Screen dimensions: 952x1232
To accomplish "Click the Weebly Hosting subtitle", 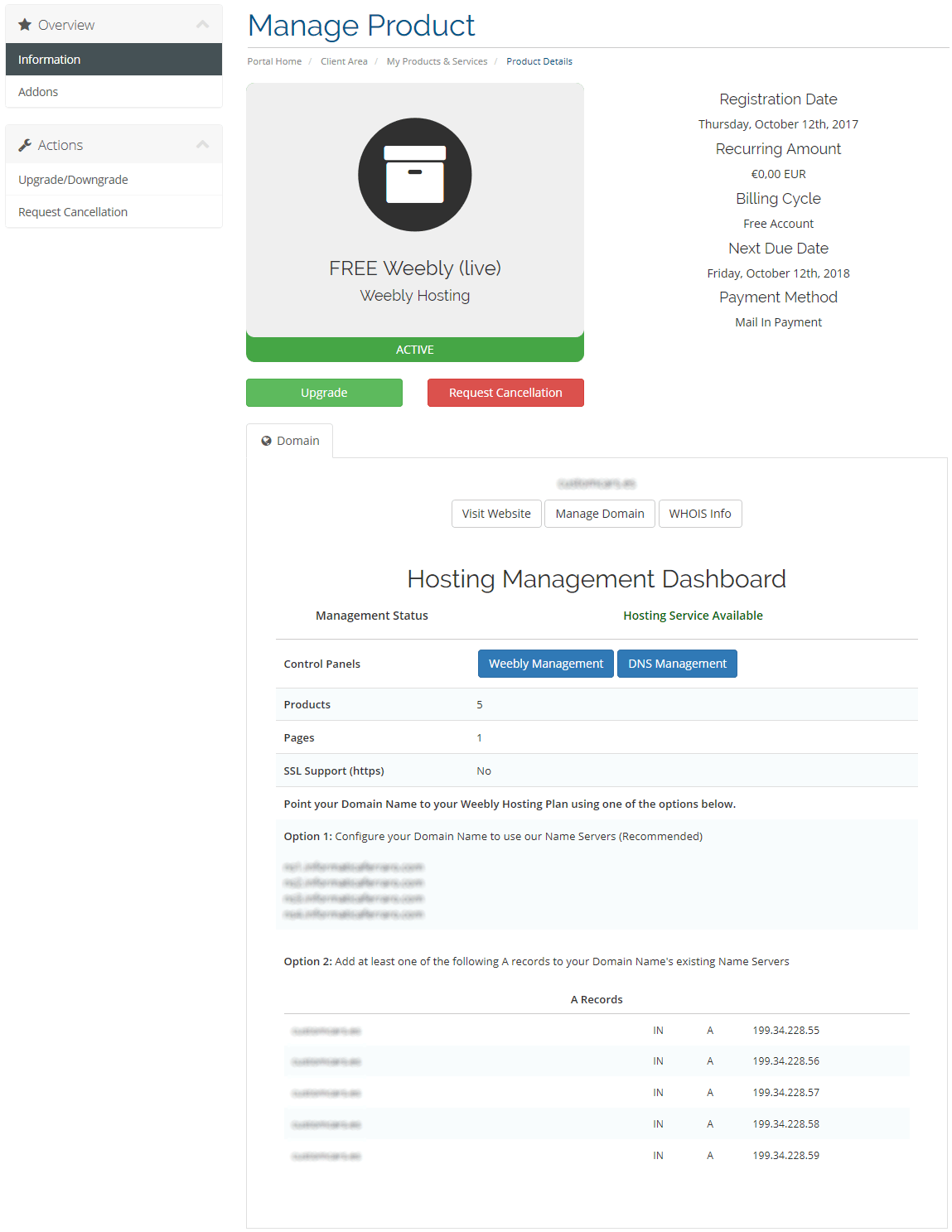I will click(x=415, y=296).
